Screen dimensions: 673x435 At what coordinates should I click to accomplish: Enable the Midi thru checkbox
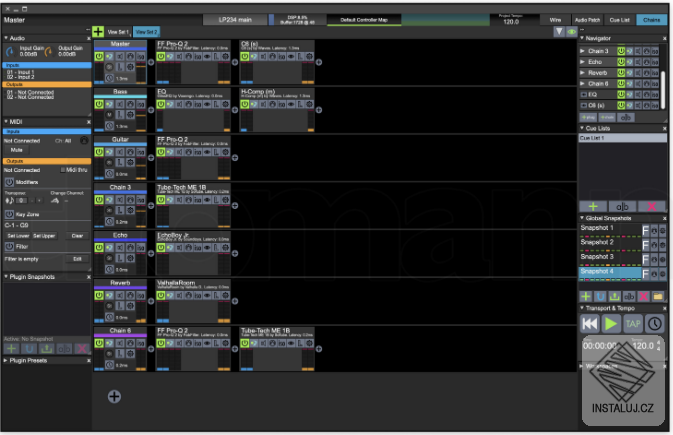[x=63, y=170]
